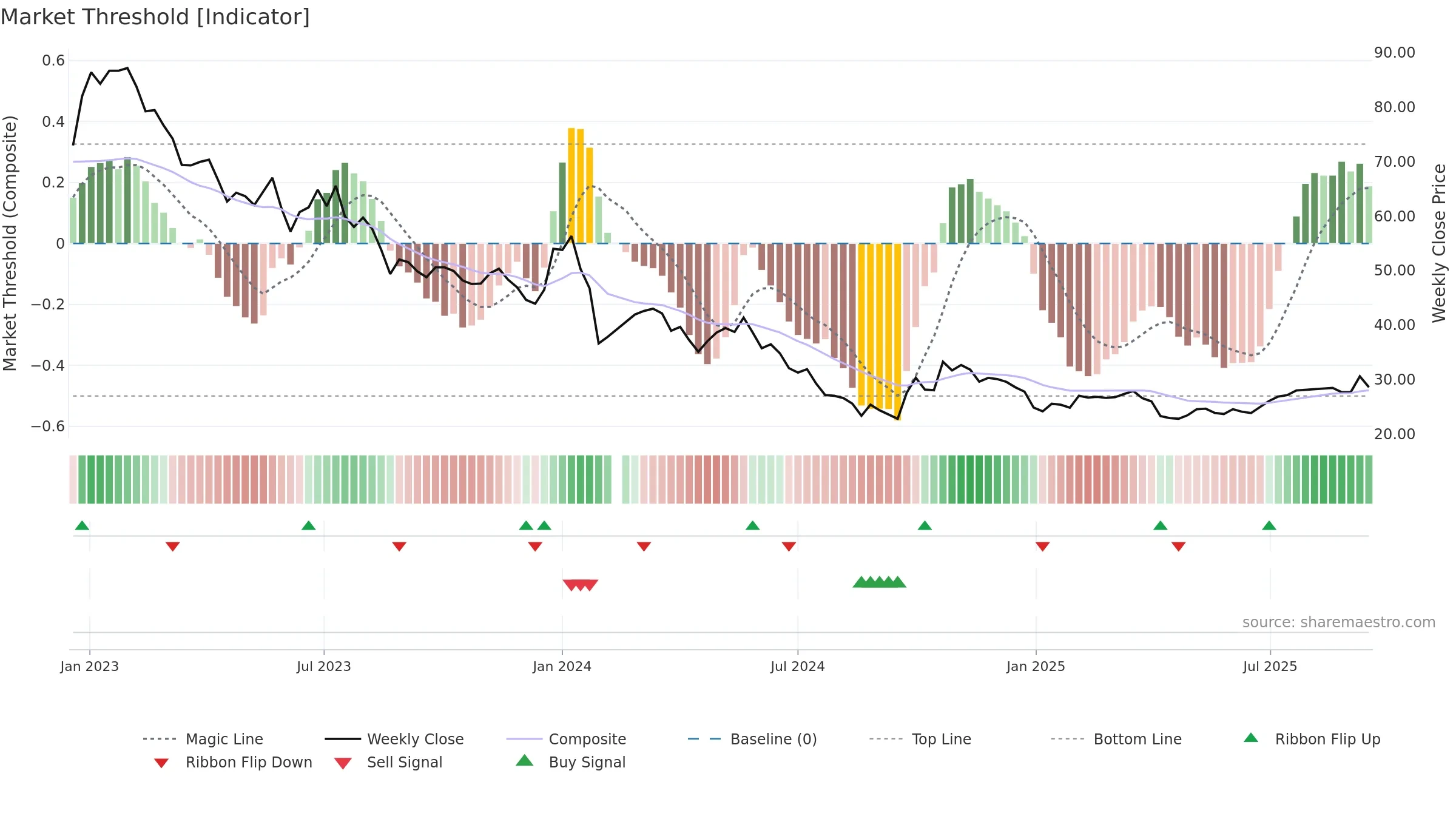Click the green triangle icon beside Buy Signal
This screenshot has width=1456, height=819.
click(x=524, y=760)
